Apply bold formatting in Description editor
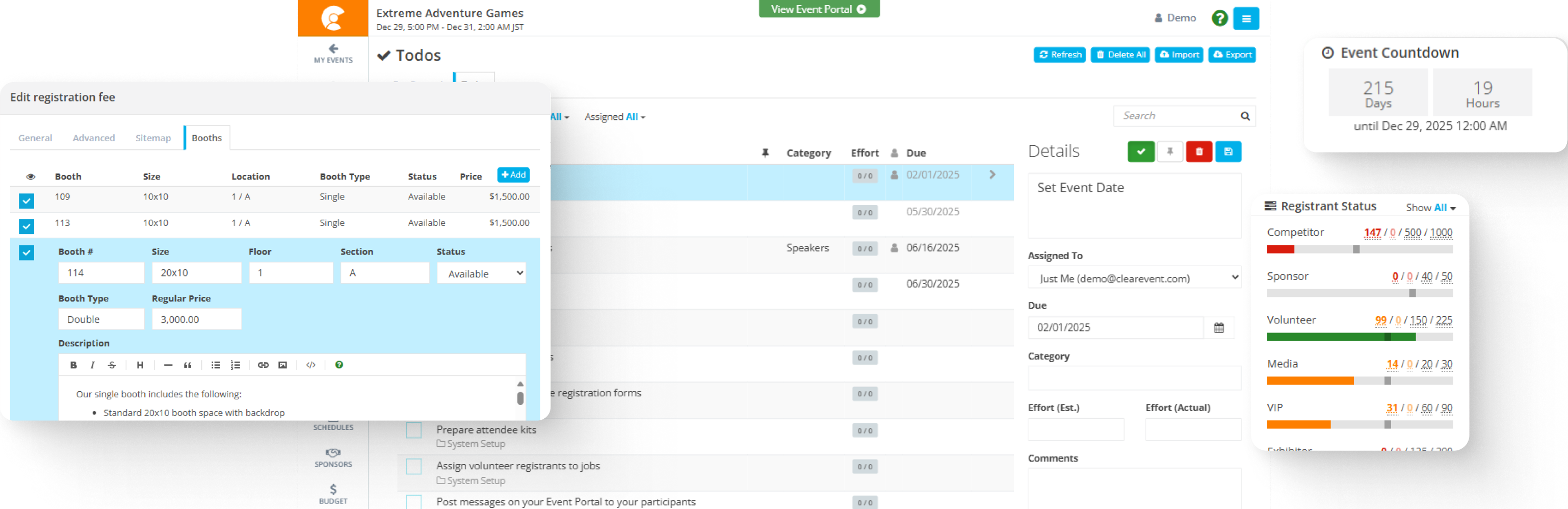1568x509 pixels. tap(73, 365)
